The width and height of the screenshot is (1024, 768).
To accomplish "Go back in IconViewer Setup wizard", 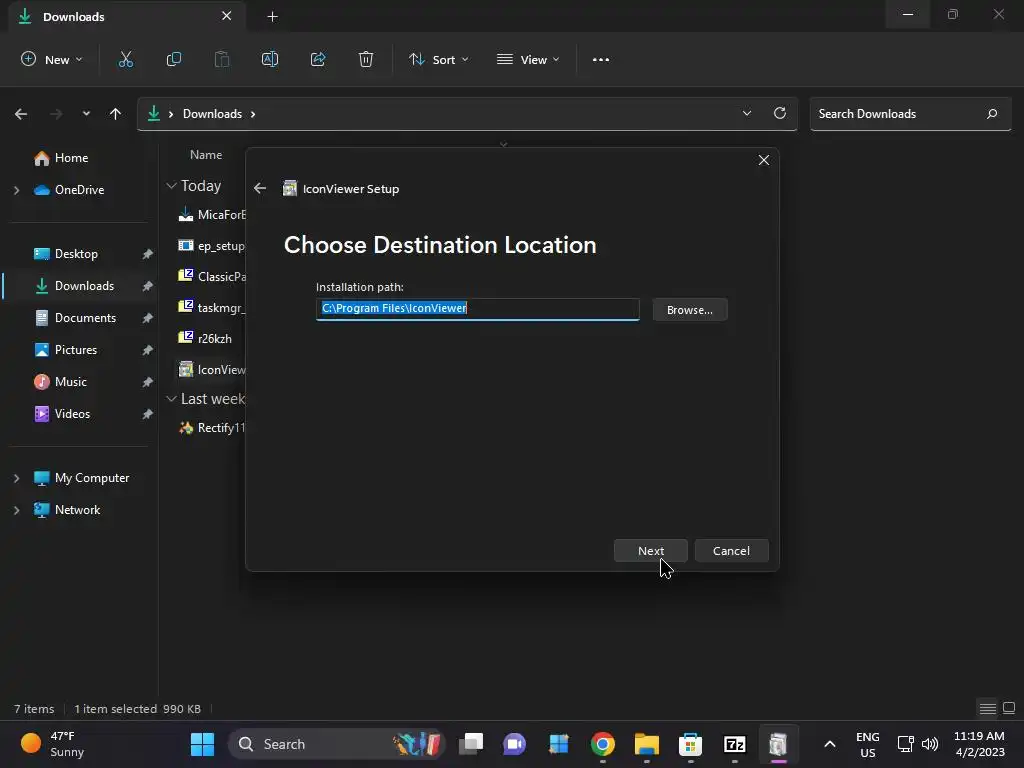I will (x=260, y=188).
